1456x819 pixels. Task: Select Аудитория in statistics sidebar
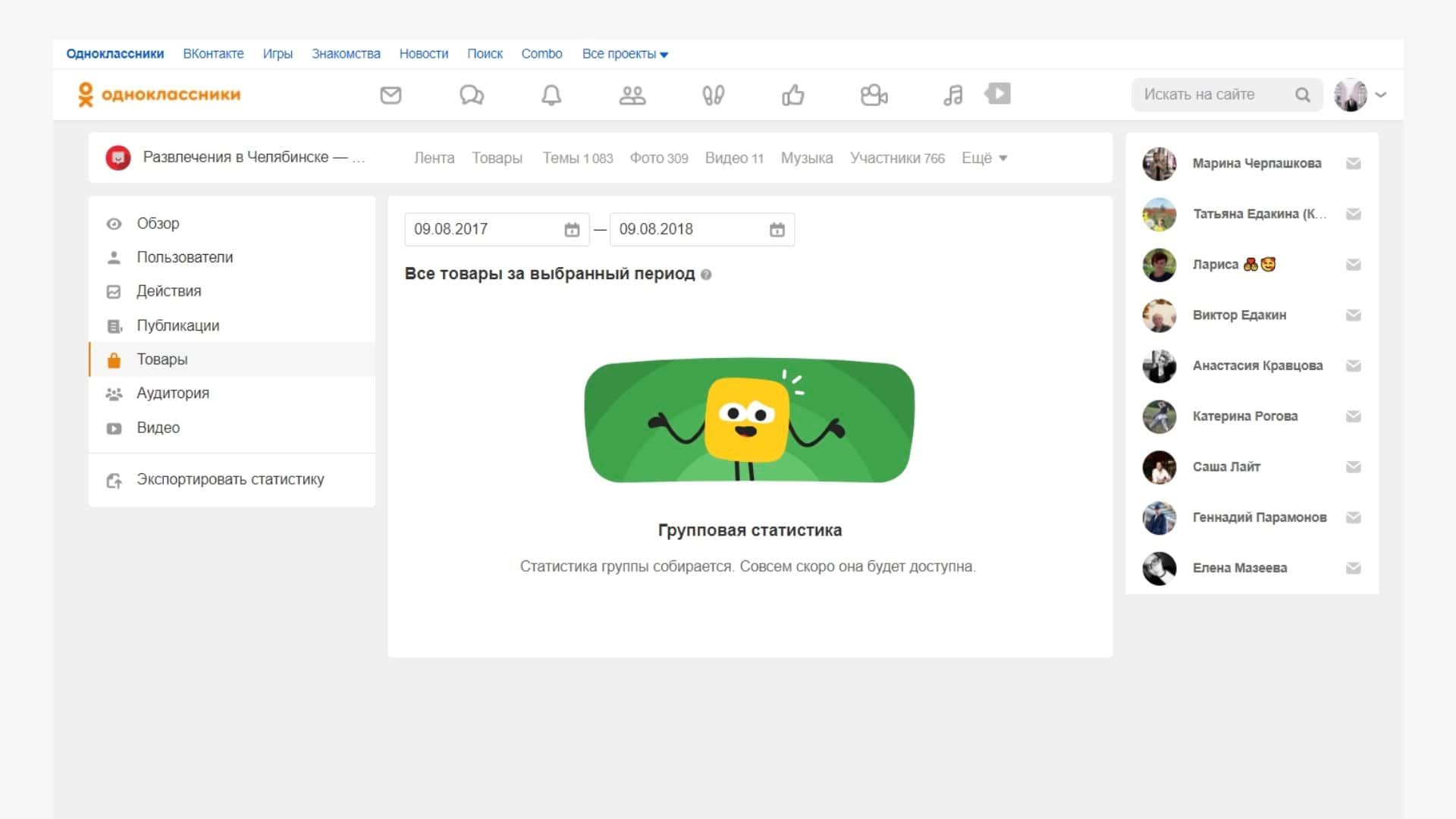(x=173, y=394)
